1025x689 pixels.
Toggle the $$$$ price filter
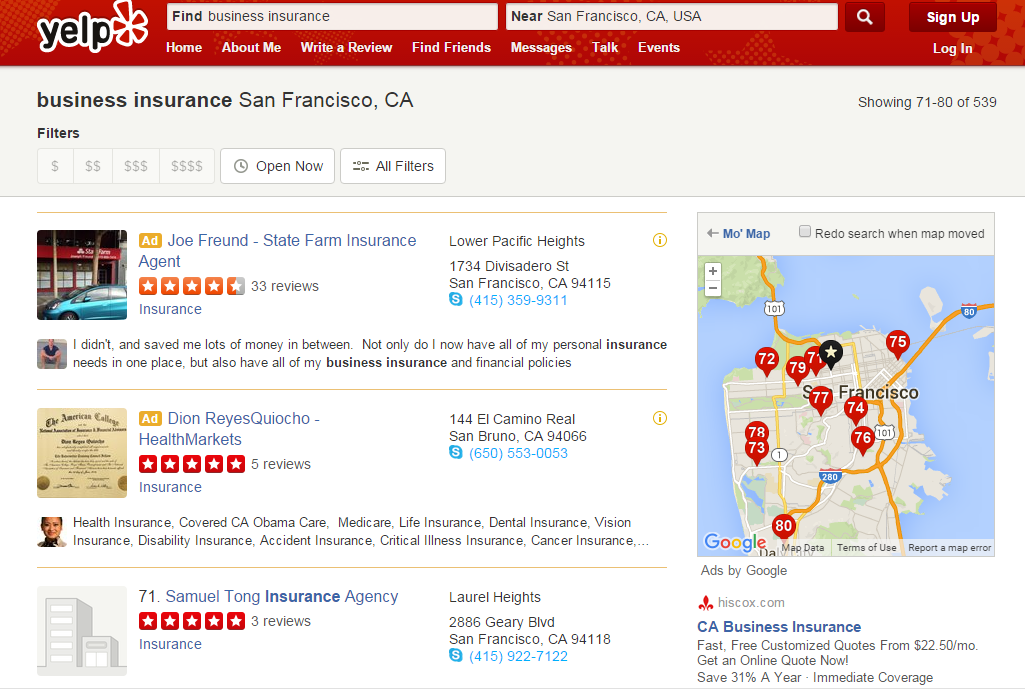click(x=187, y=166)
